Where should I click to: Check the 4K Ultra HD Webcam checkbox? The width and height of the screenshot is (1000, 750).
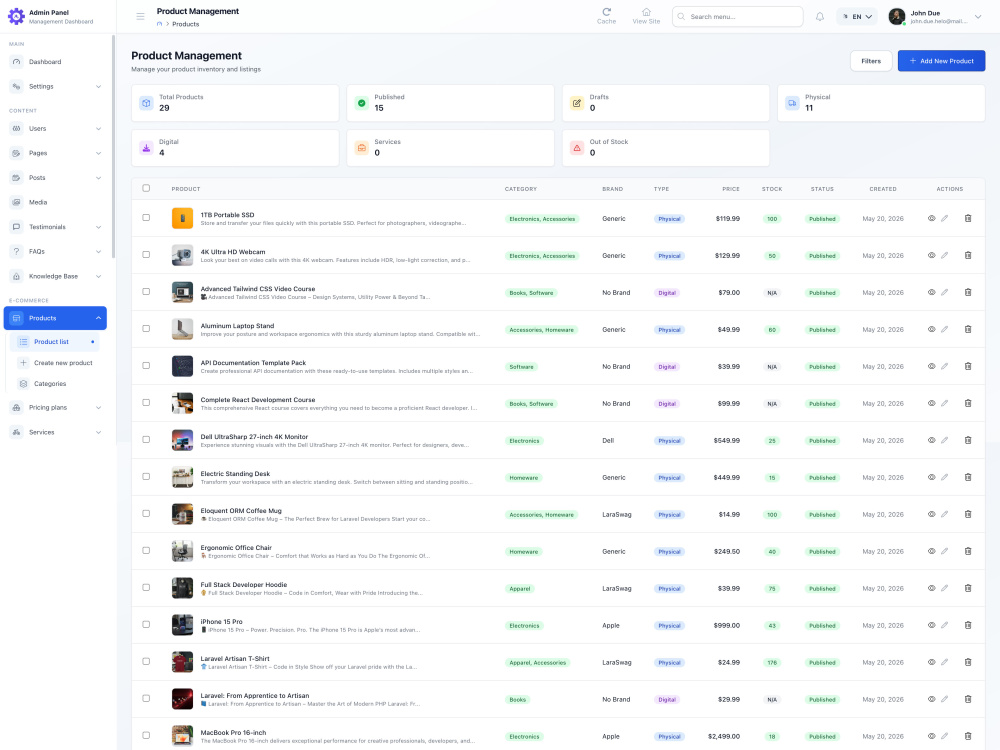tap(146, 254)
